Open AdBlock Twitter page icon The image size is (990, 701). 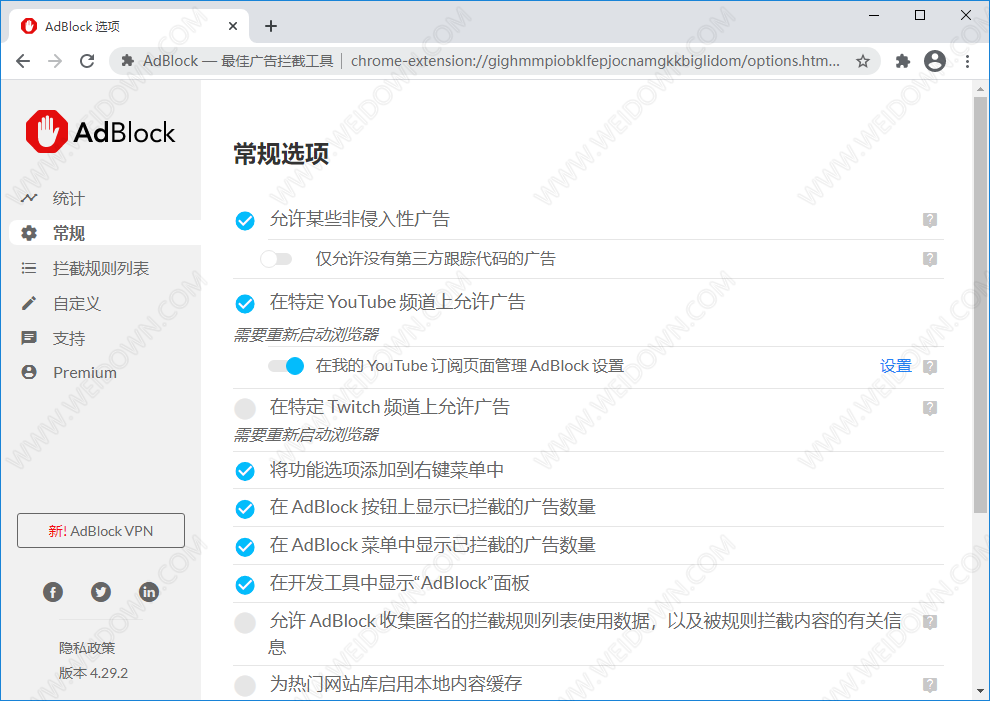(x=101, y=592)
